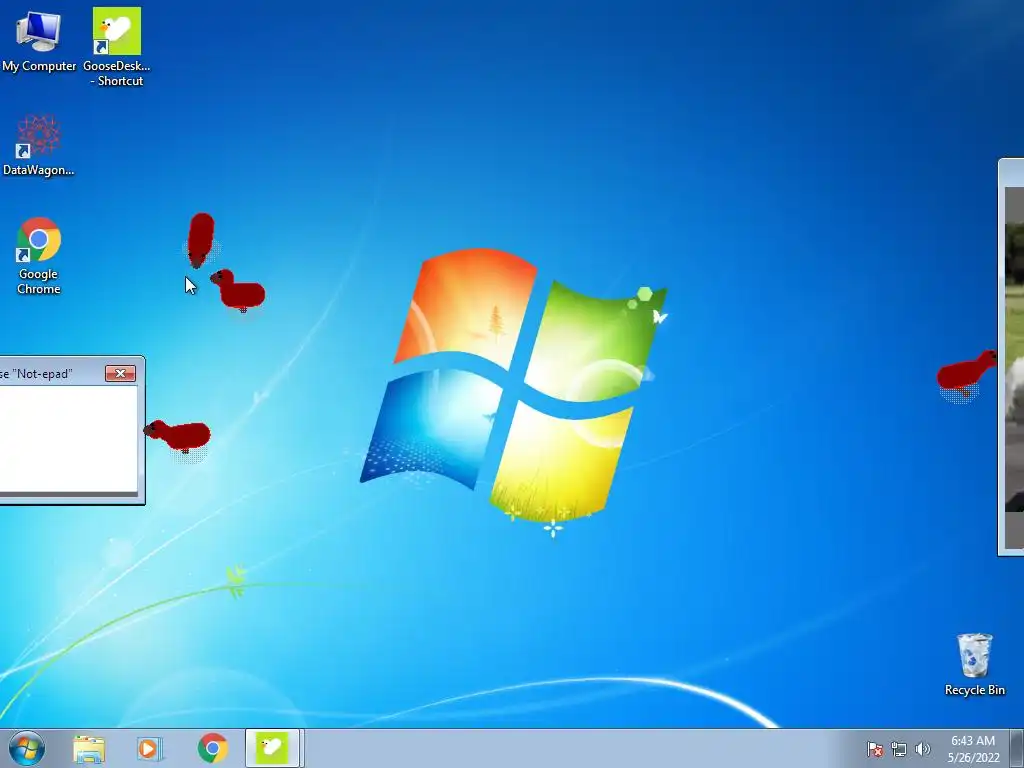Screen dimensions: 1024x768
Task: Open the network status tray icon
Action: tap(899, 749)
